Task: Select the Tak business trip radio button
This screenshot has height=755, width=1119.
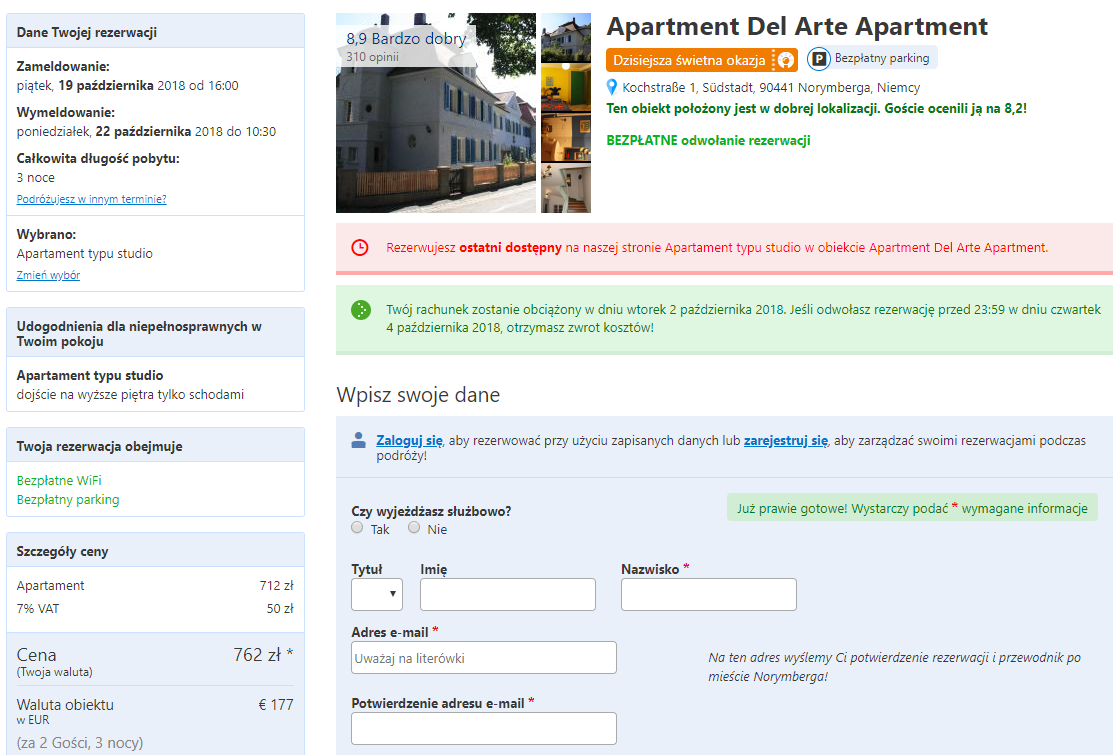Action: point(358,528)
